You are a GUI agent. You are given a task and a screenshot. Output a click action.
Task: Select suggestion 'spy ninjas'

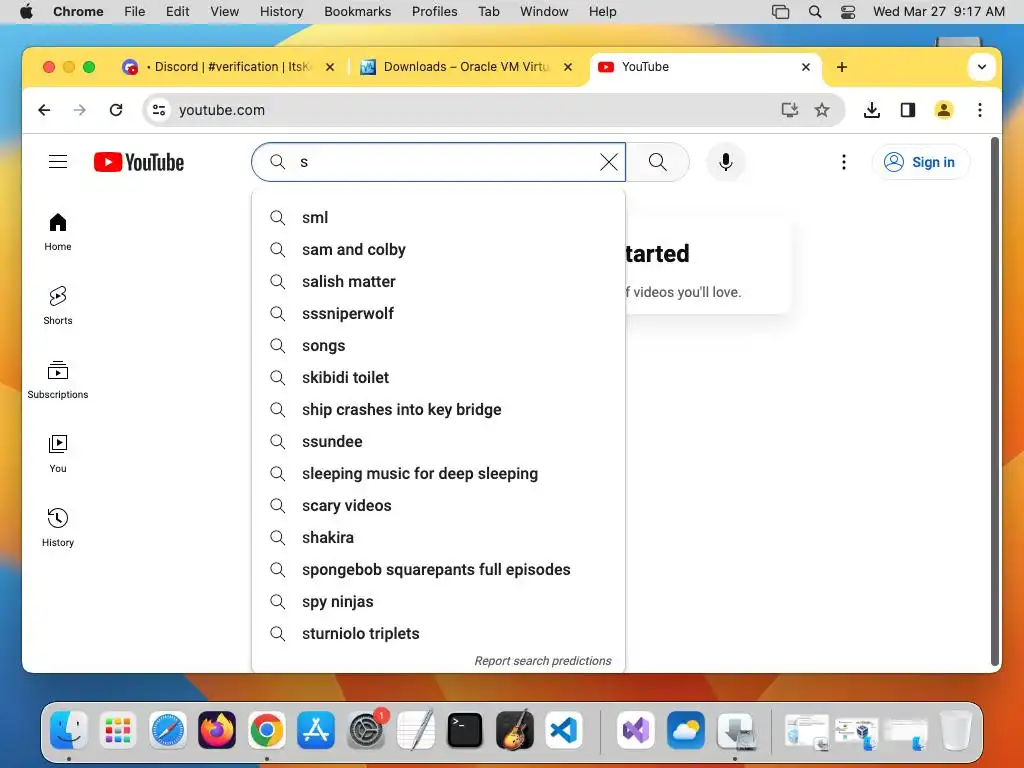tap(438, 601)
